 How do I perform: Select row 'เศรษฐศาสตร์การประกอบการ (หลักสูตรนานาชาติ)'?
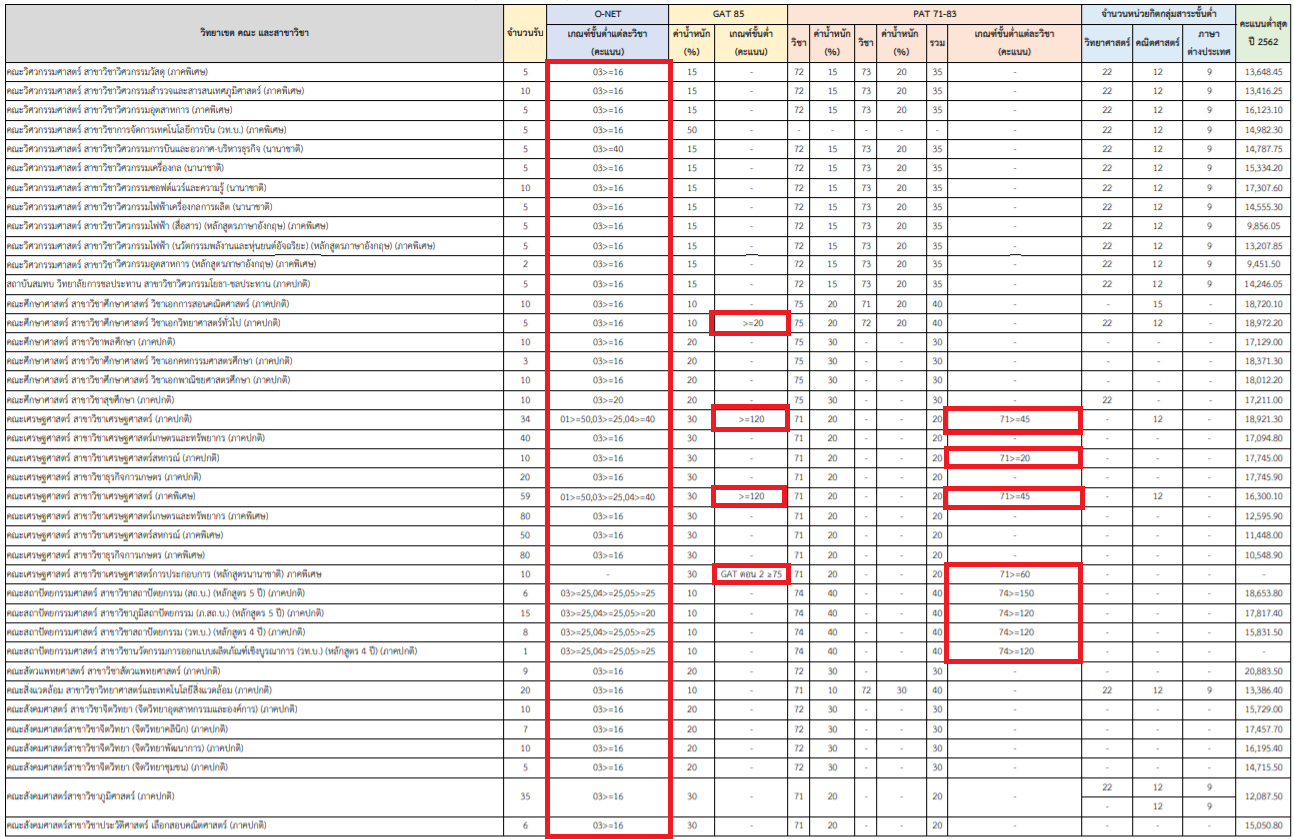pyautogui.click(x=646, y=574)
